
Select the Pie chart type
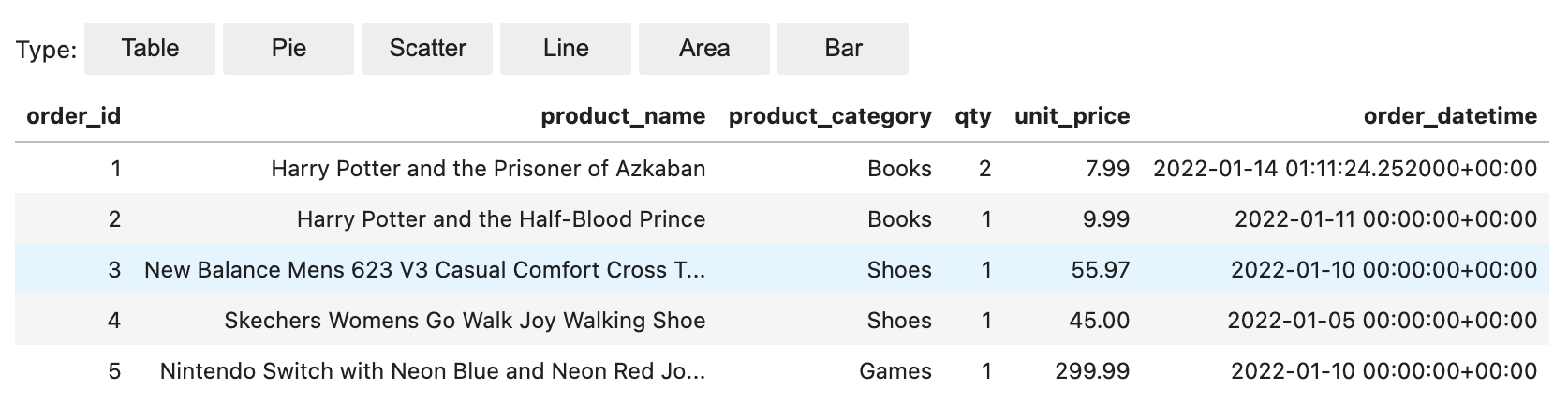(288, 49)
